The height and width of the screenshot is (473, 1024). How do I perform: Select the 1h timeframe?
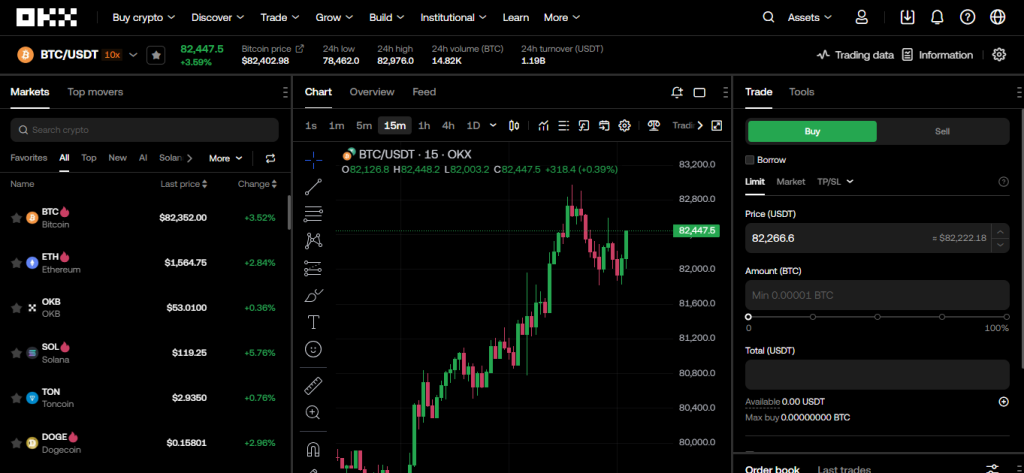(x=424, y=125)
